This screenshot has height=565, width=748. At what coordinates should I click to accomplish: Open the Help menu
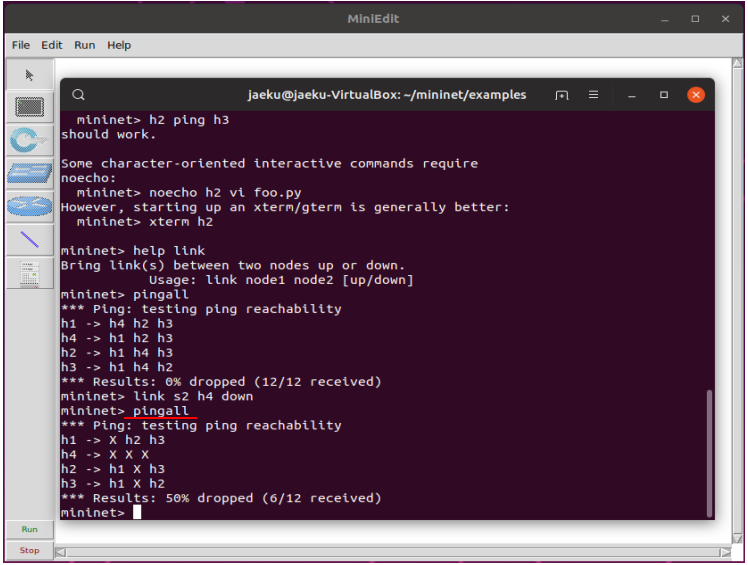click(x=119, y=45)
